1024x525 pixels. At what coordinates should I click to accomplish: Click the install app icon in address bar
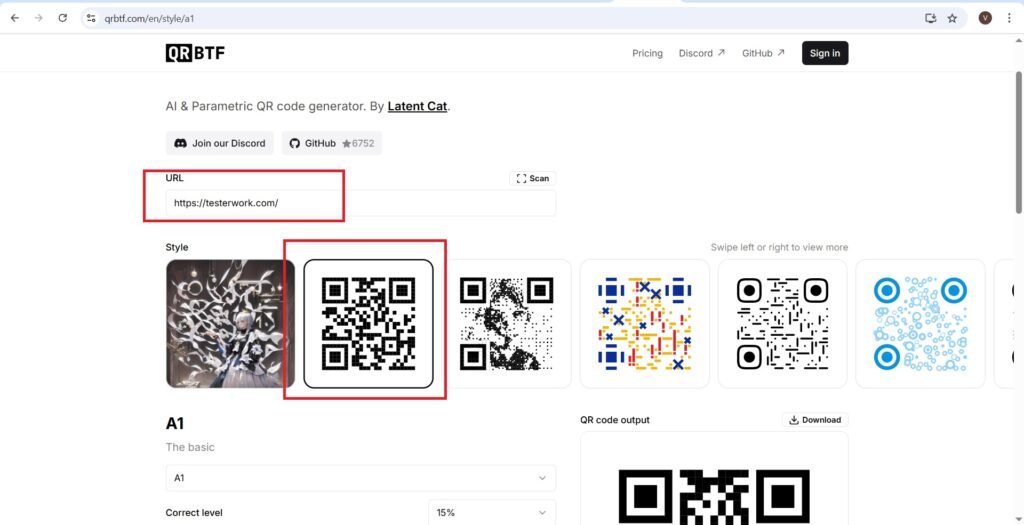pos(930,18)
